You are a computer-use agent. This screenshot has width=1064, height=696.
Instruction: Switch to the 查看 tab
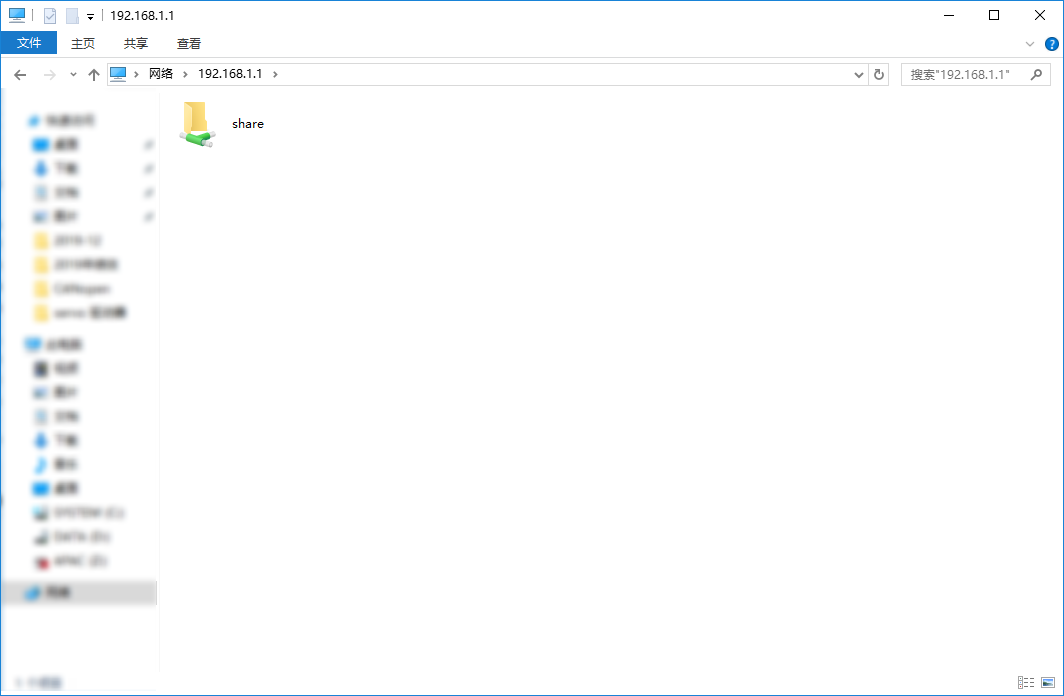coord(189,43)
